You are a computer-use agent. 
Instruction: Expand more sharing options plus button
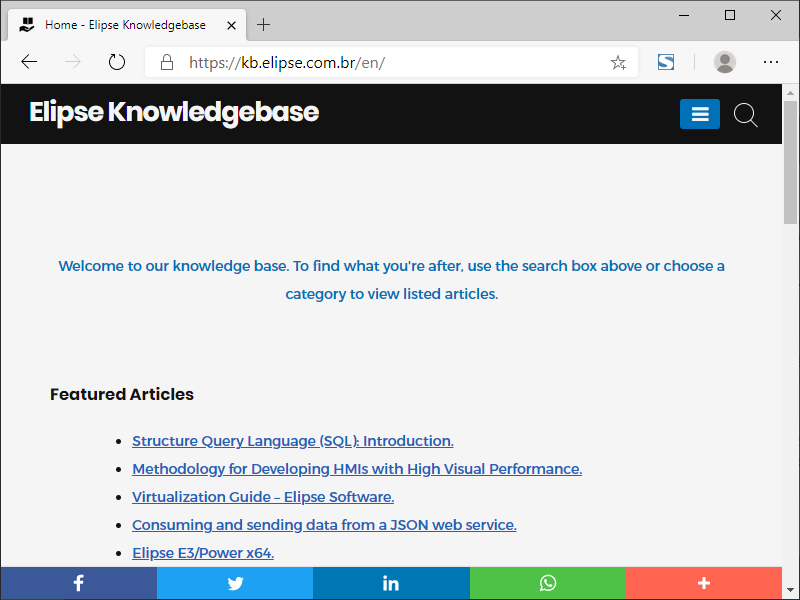point(704,583)
